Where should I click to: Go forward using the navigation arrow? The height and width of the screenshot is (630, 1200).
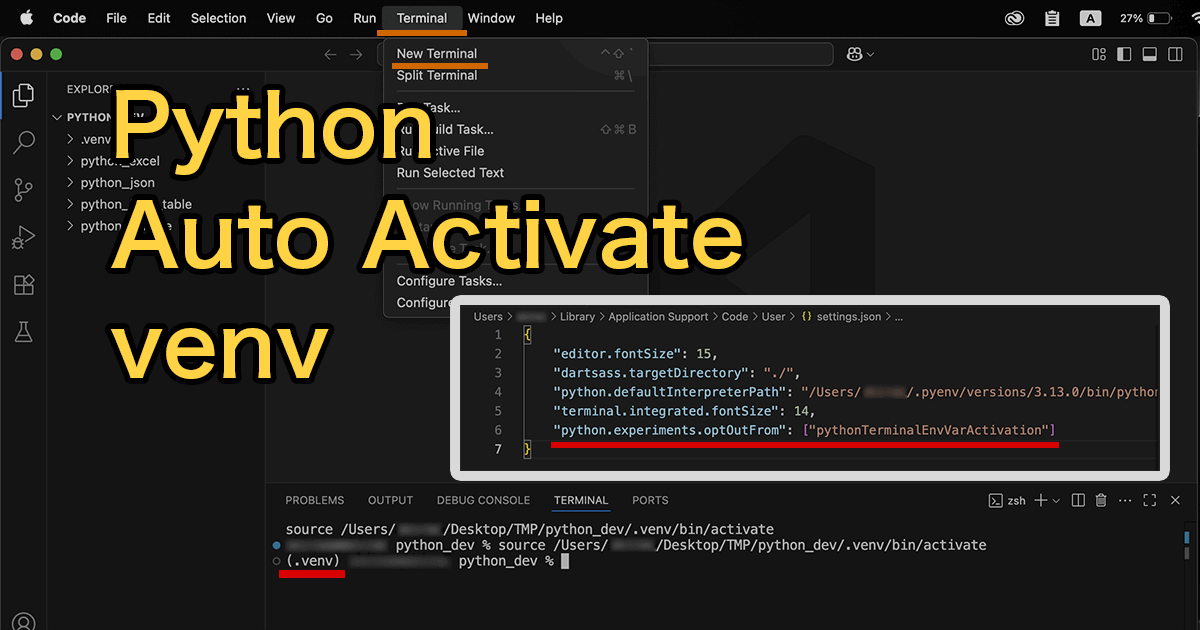point(356,54)
